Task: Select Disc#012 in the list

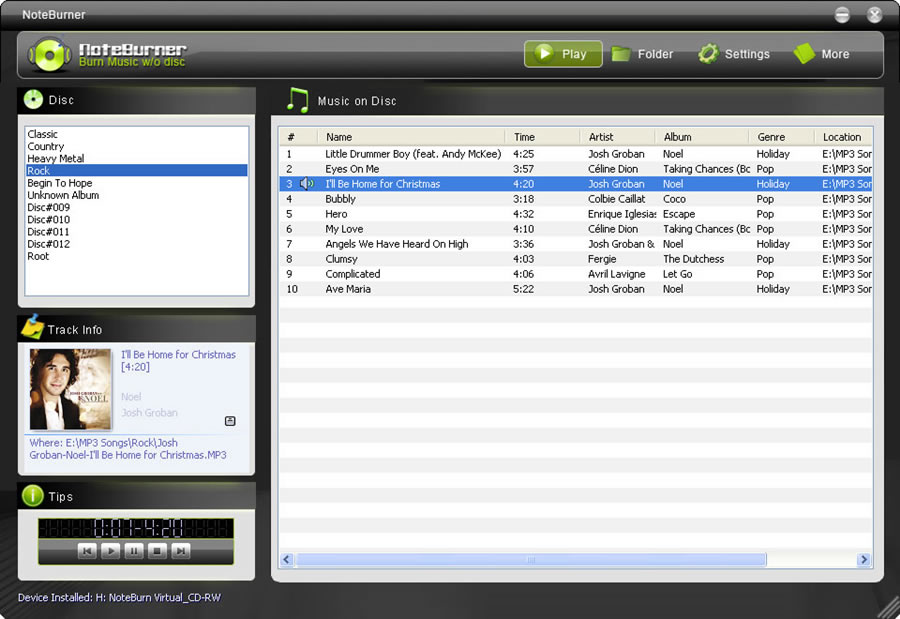Action: 137,244
